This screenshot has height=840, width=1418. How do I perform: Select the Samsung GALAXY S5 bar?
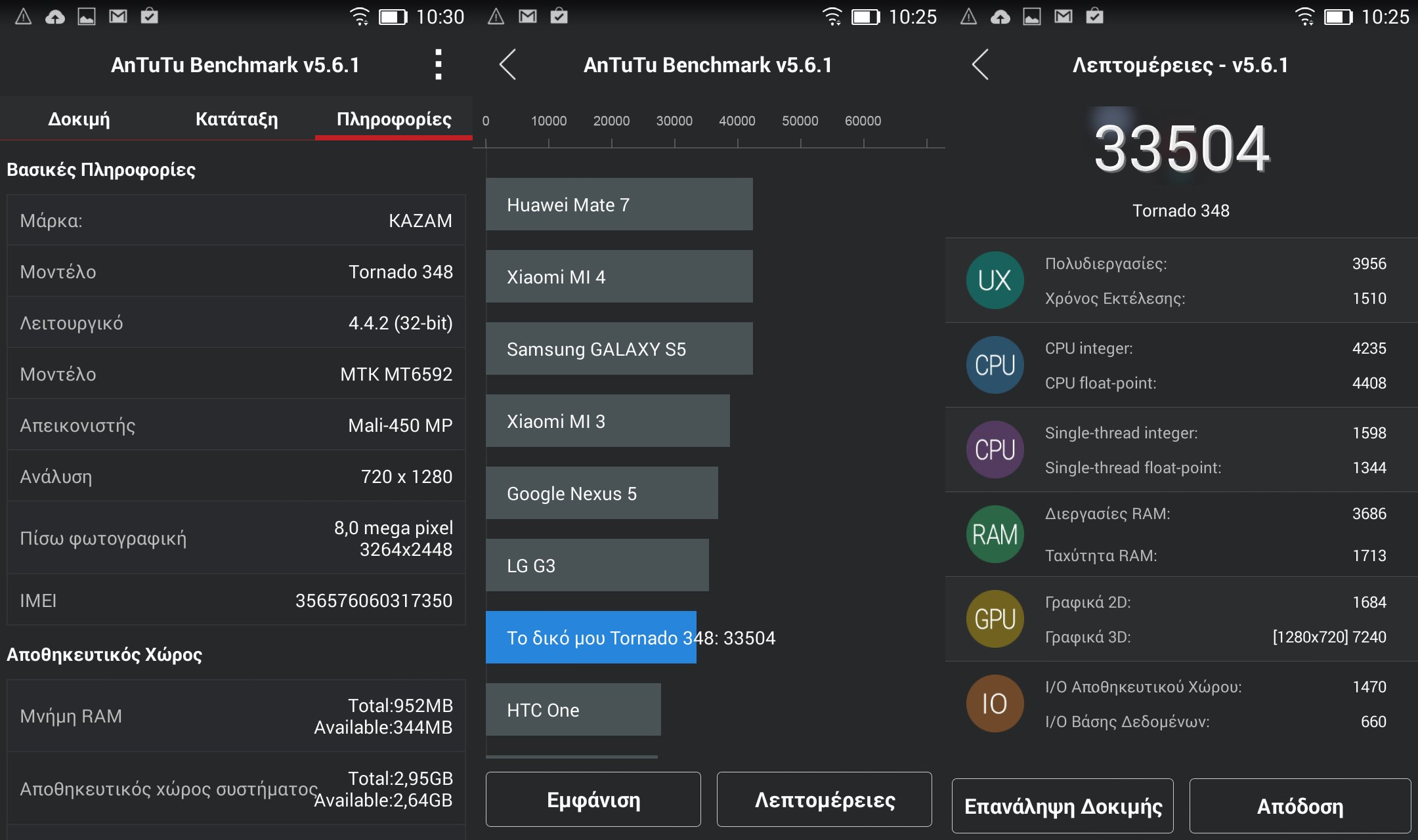(619, 348)
